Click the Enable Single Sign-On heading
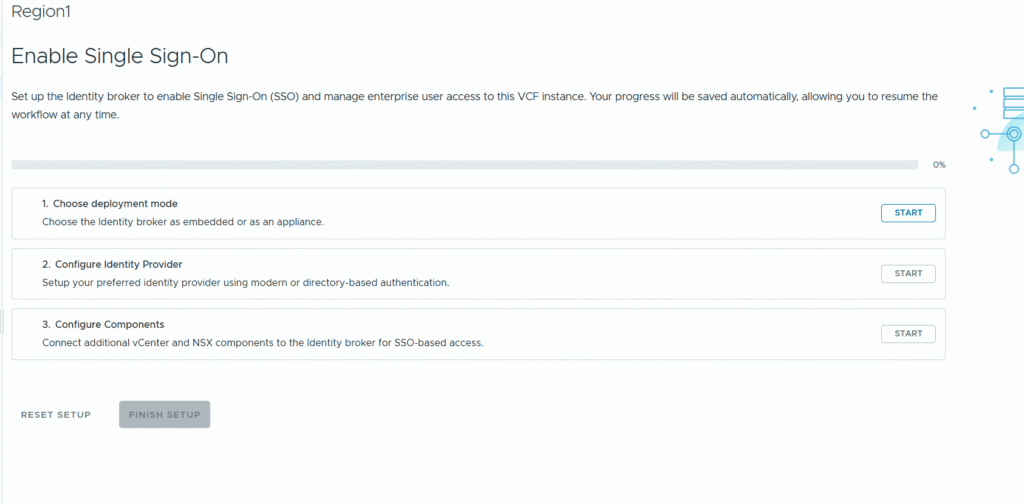 click(x=119, y=56)
